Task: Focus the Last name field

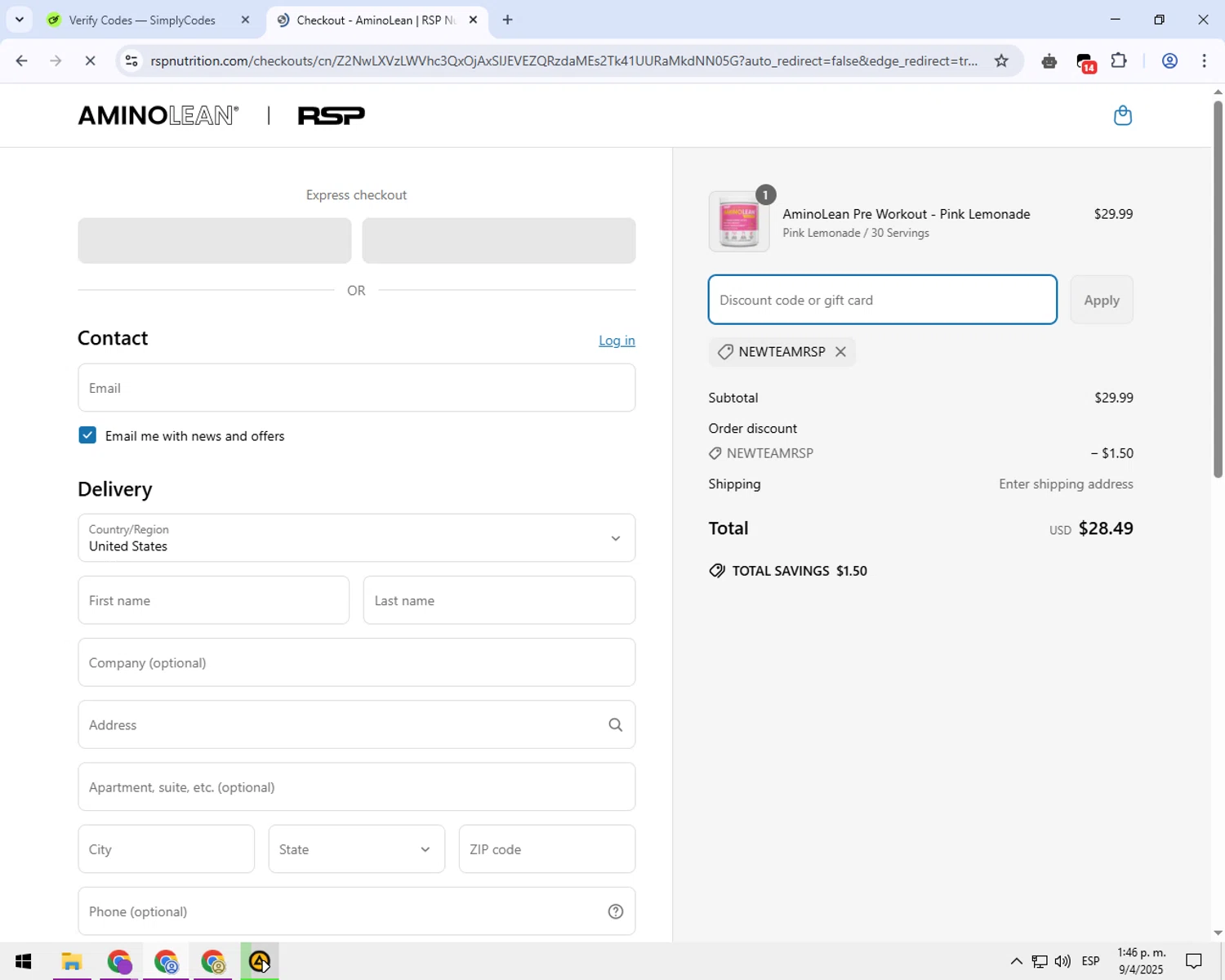Action: click(x=499, y=600)
